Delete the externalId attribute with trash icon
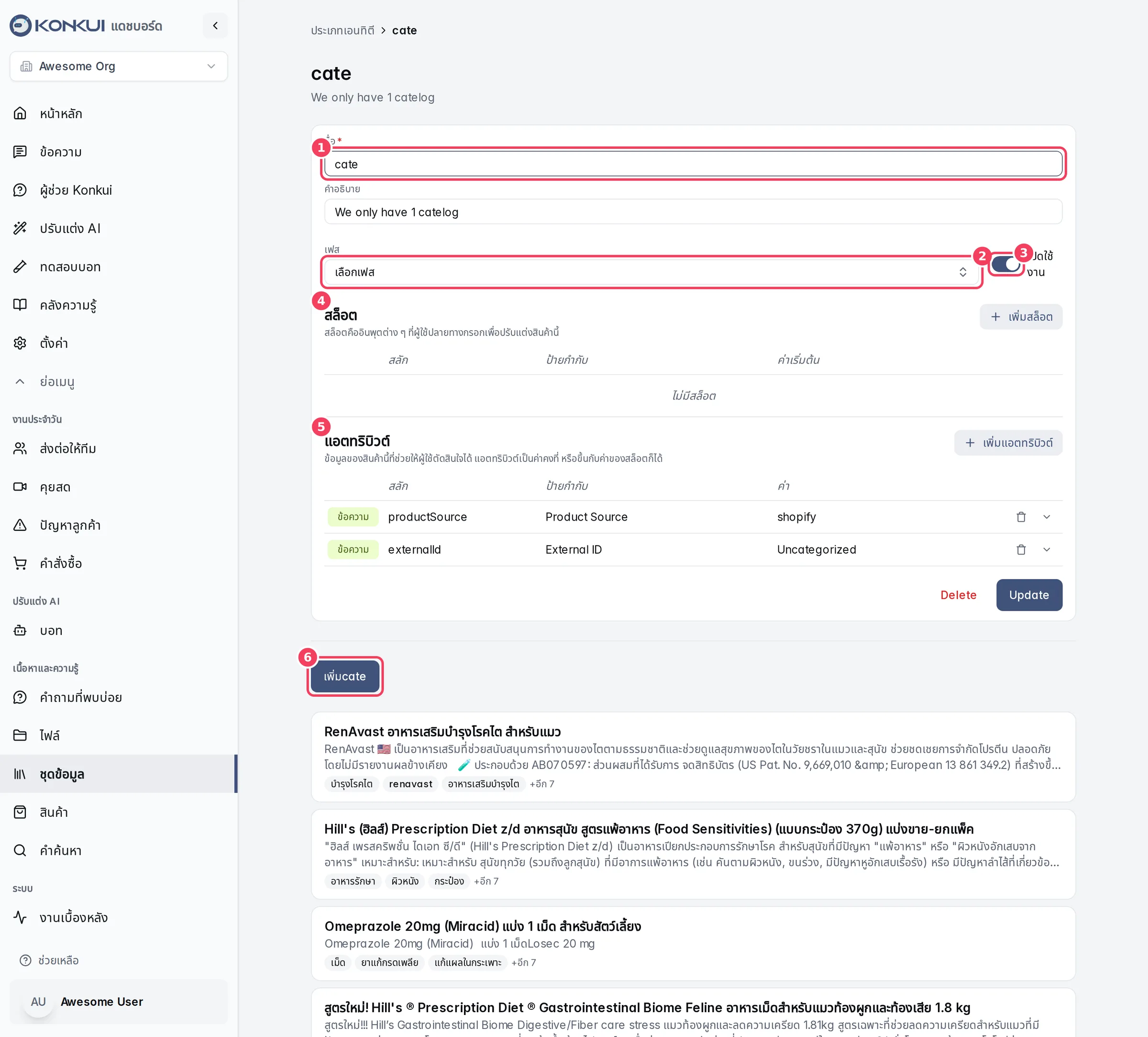1148x1037 pixels. pyautogui.click(x=1021, y=549)
